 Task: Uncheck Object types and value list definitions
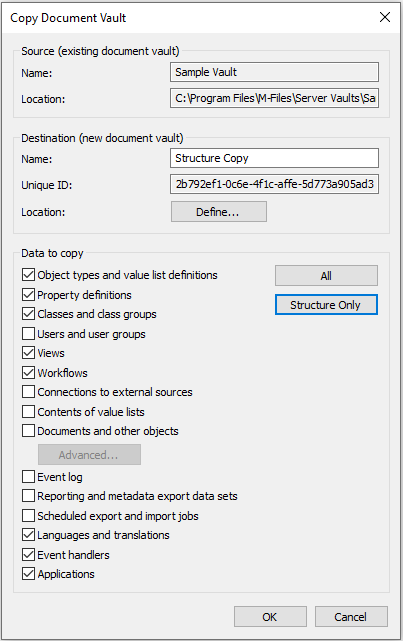28,275
